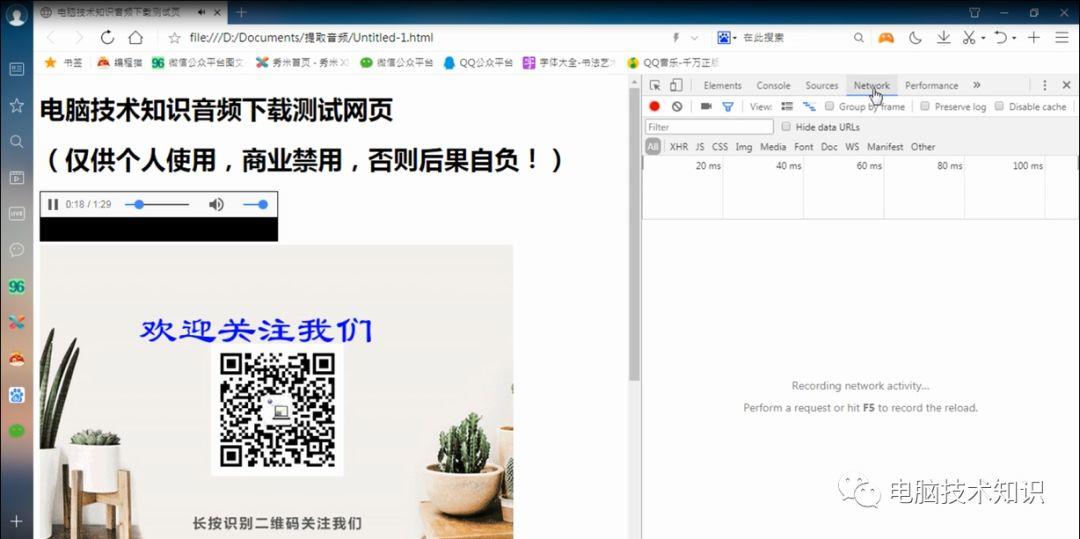Click the network Filter input field
This screenshot has width=1080, height=539.
tap(709, 127)
